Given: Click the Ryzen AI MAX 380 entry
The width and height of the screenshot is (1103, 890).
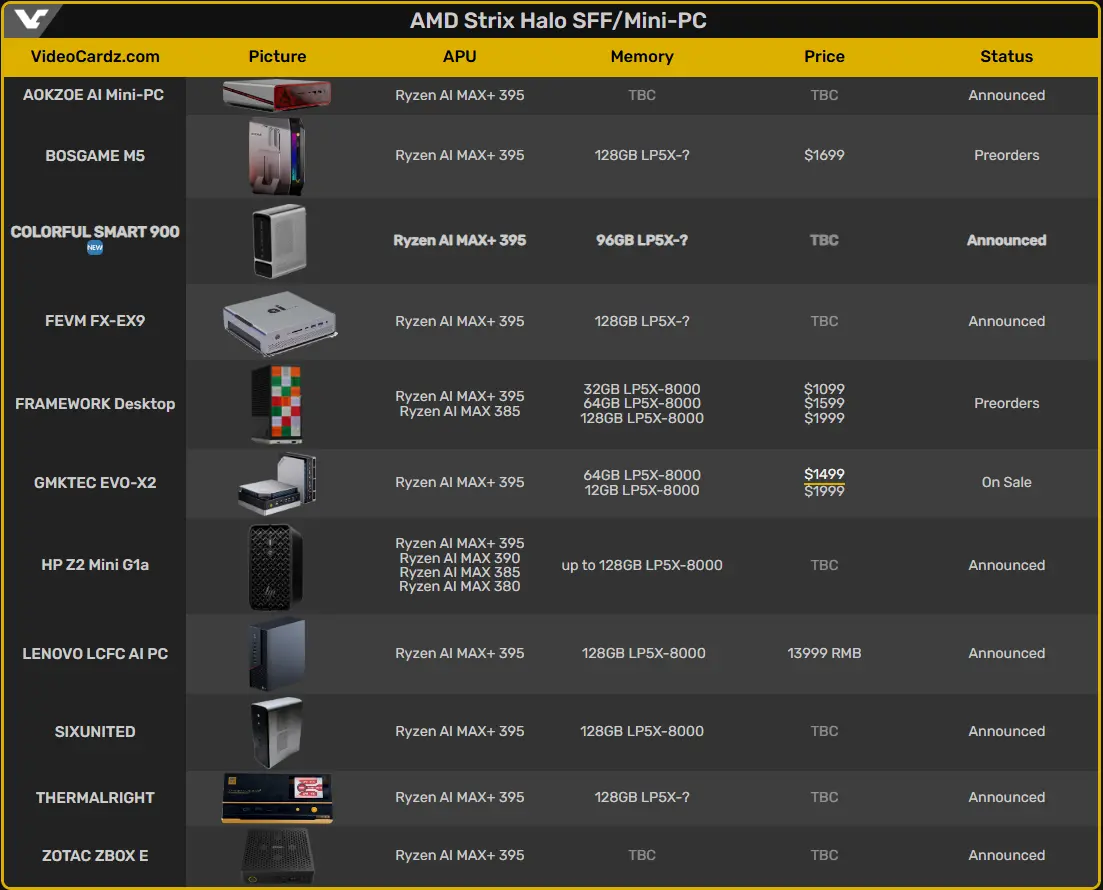Looking at the screenshot, I should click(x=459, y=587).
